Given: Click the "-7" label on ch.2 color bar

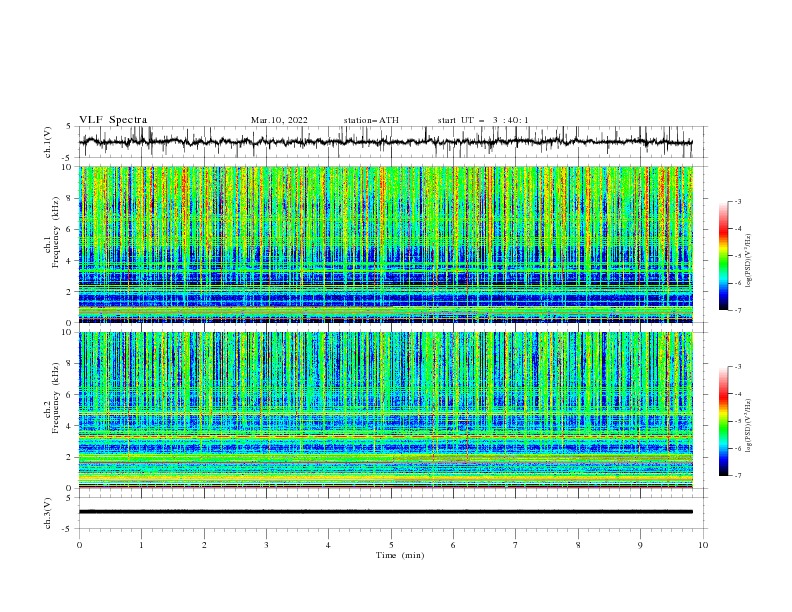Looking at the screenshot, I should (x=738, y=476).
